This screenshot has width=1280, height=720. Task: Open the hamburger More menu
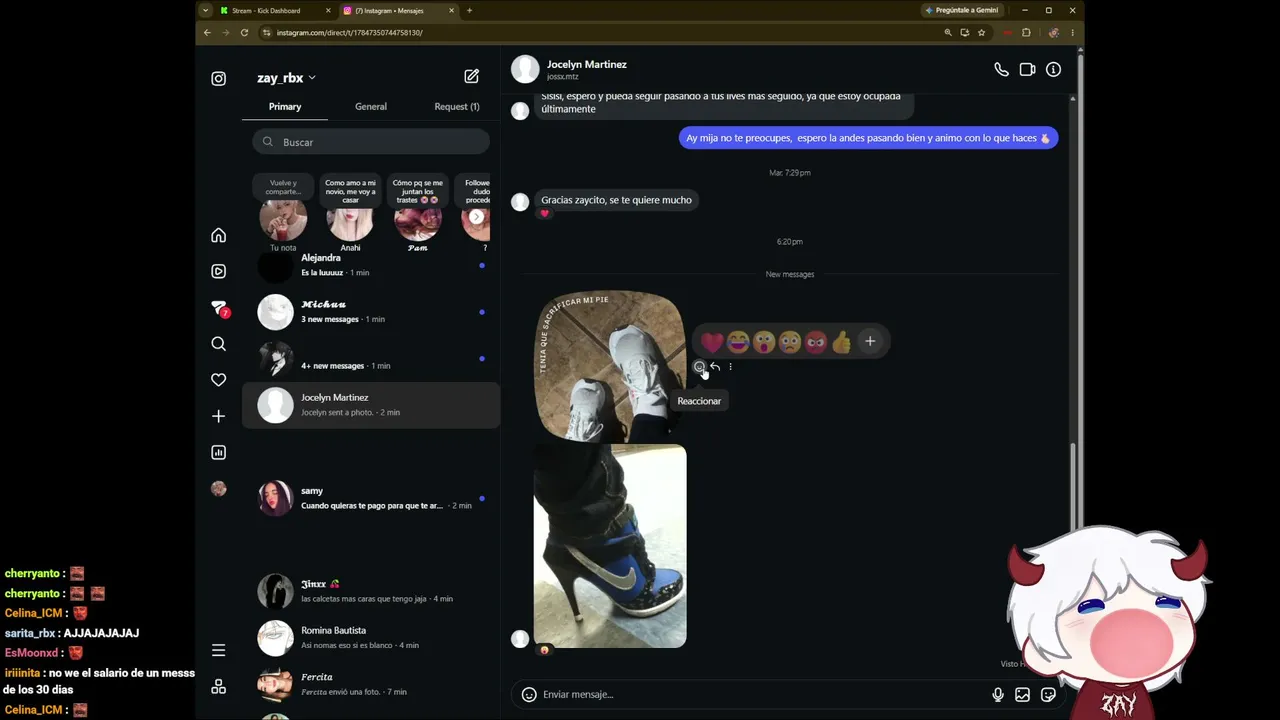click(x=219, y=650)
